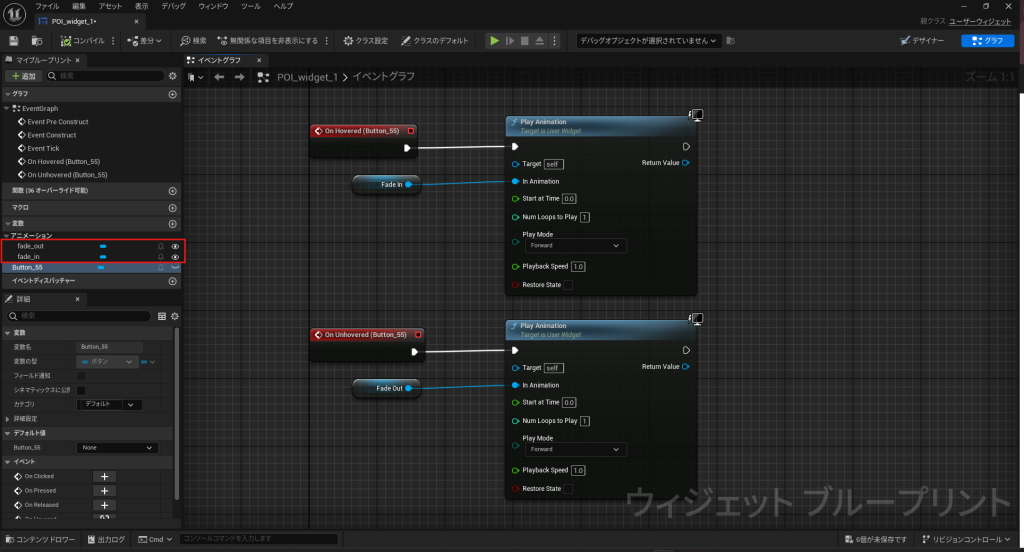1024x552 pixels.
Task: Enable Restore State on the On Hovered Play Animation node
Action: click(568, 285)
